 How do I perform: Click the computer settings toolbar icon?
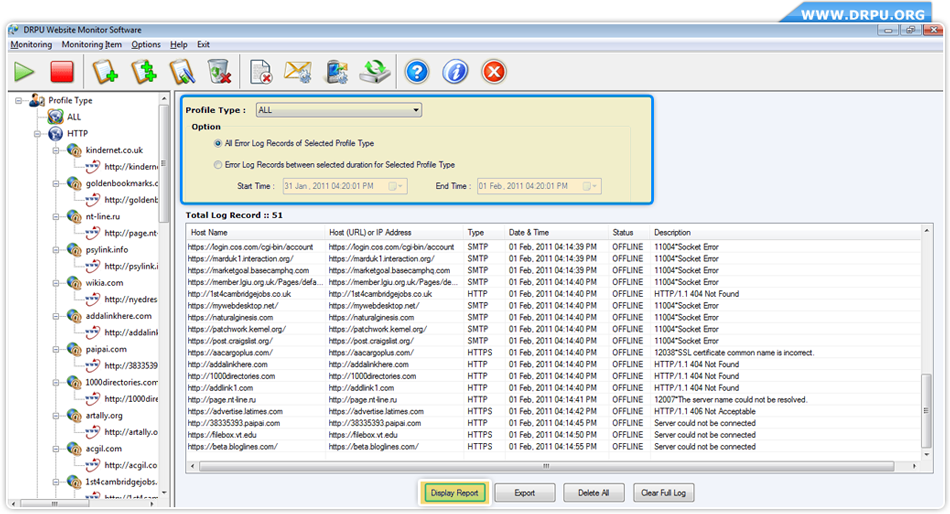click(336, 72)
